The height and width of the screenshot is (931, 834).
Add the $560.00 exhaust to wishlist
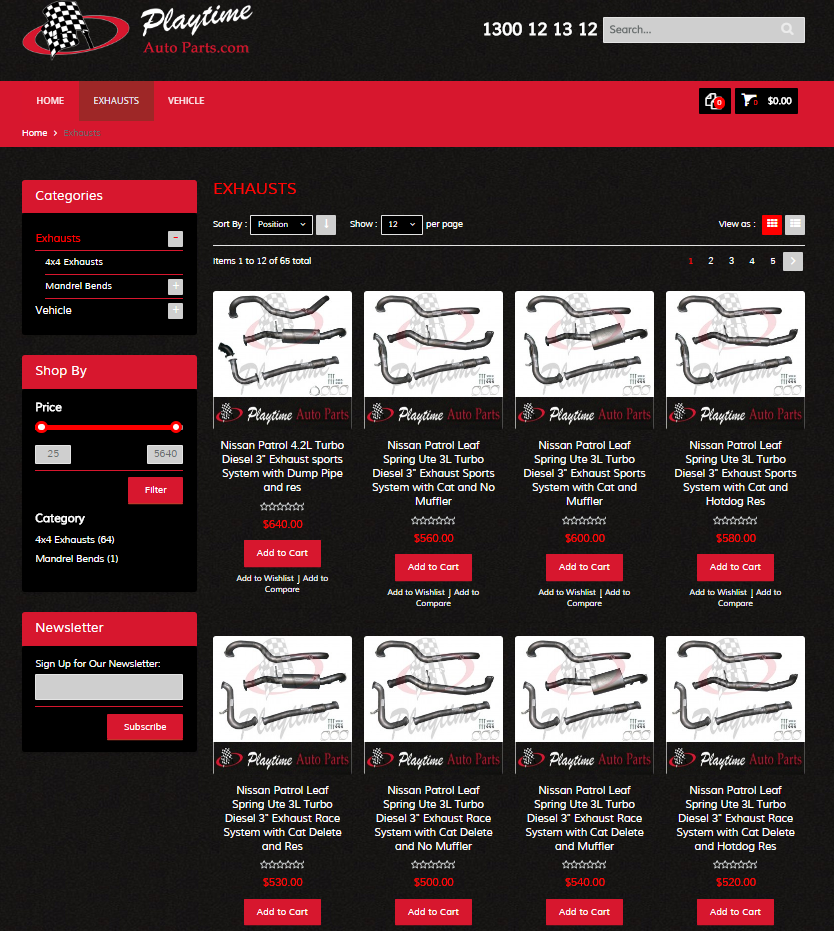tap(416, 593)
